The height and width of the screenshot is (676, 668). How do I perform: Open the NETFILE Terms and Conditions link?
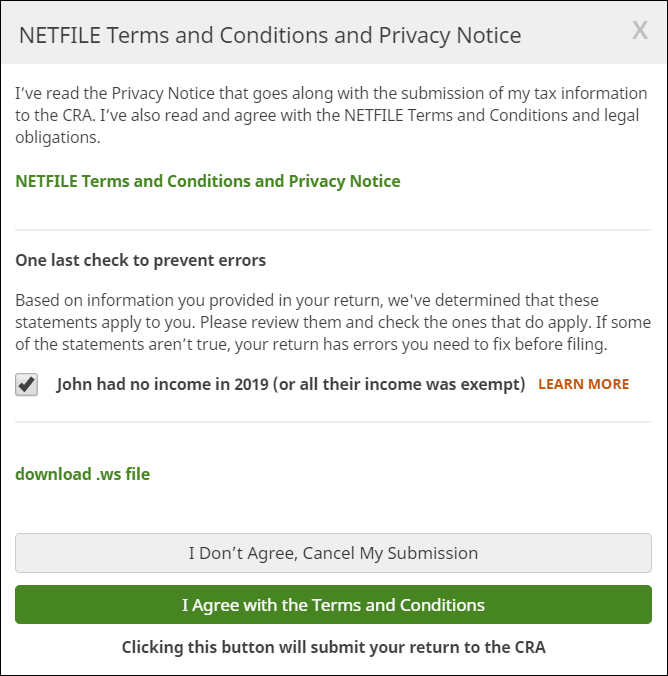208,182
